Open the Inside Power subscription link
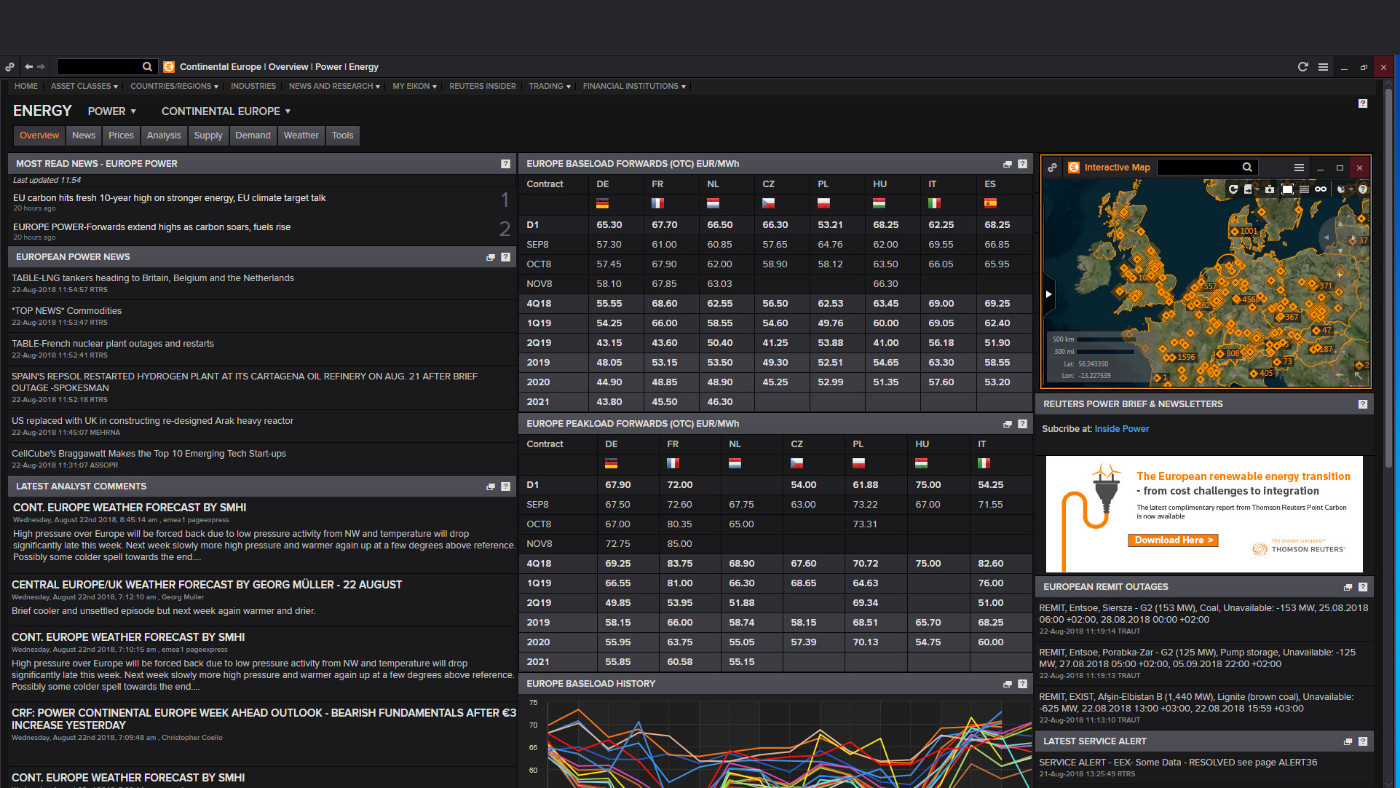The height and width of the screenshot is (788, 1400). (x=1122, y=429)
